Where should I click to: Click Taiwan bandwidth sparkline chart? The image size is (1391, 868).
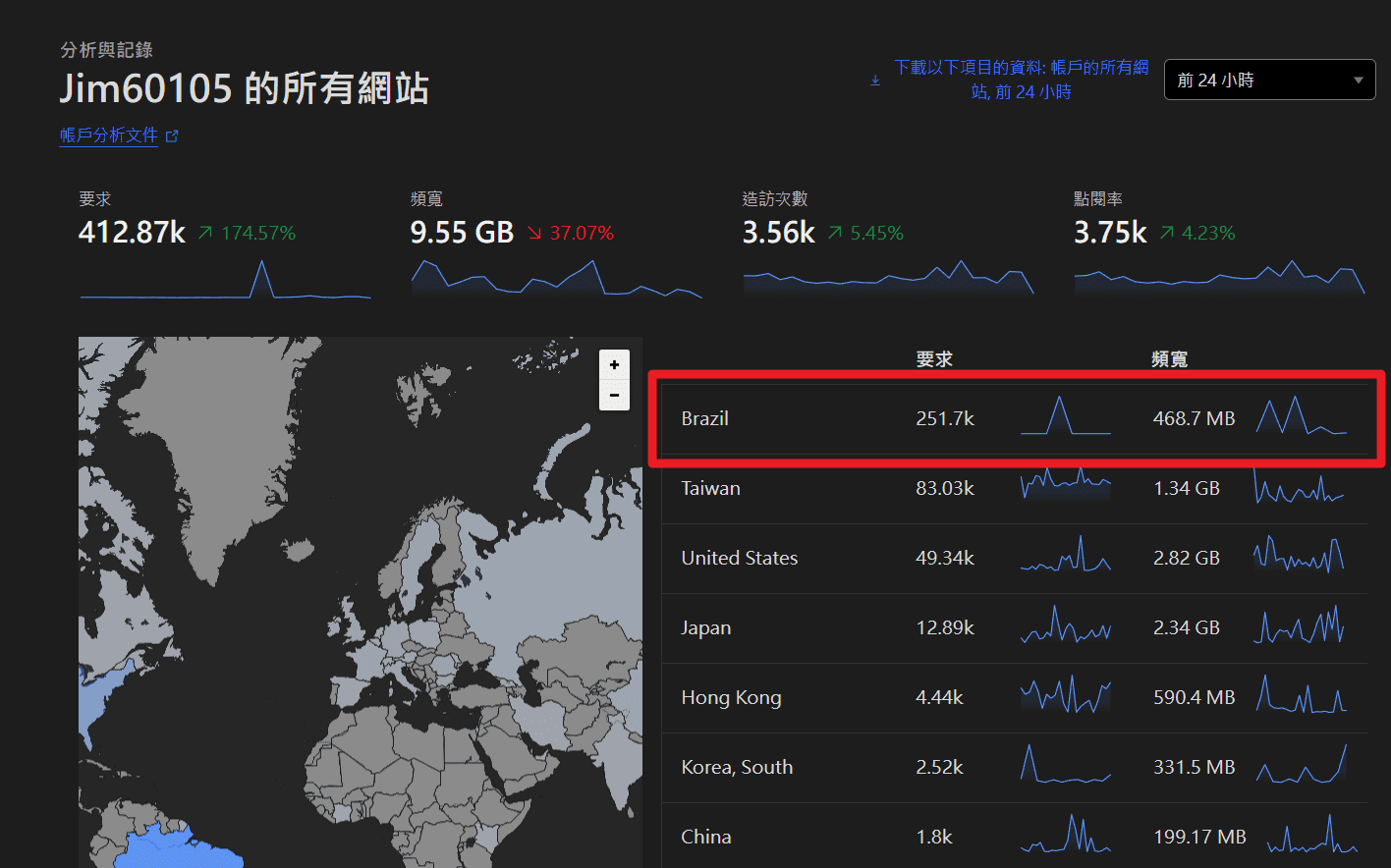1299,487
